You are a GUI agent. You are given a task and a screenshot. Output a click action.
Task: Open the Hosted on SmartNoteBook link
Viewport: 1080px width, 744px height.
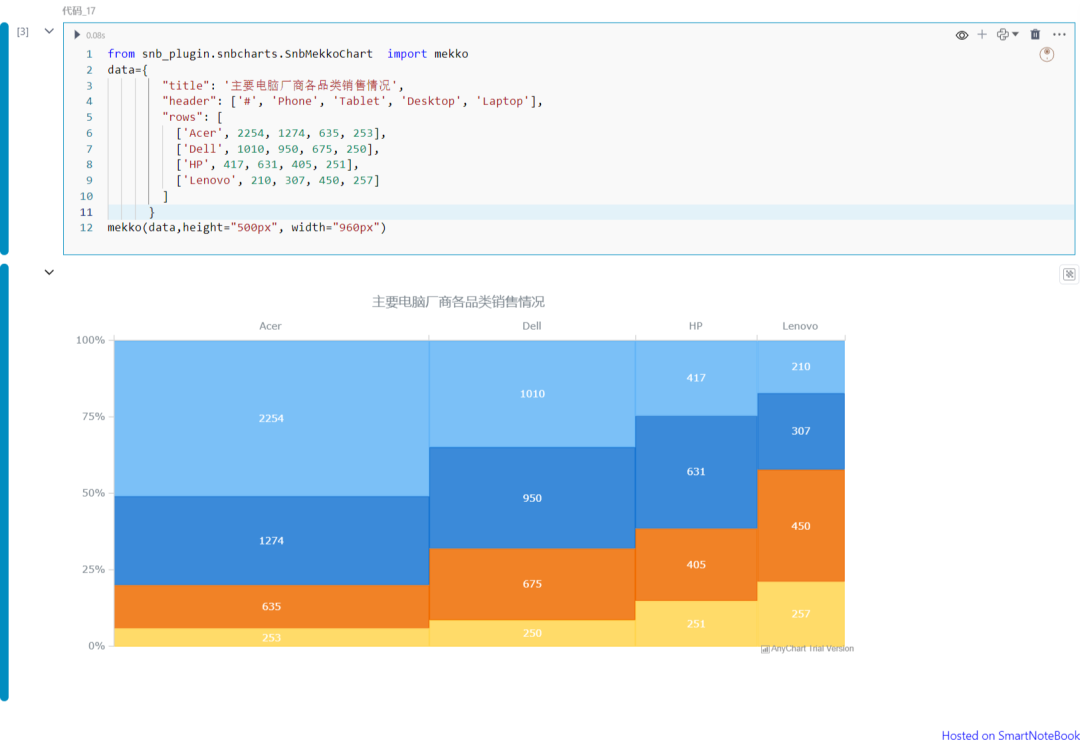point(1010,736)
